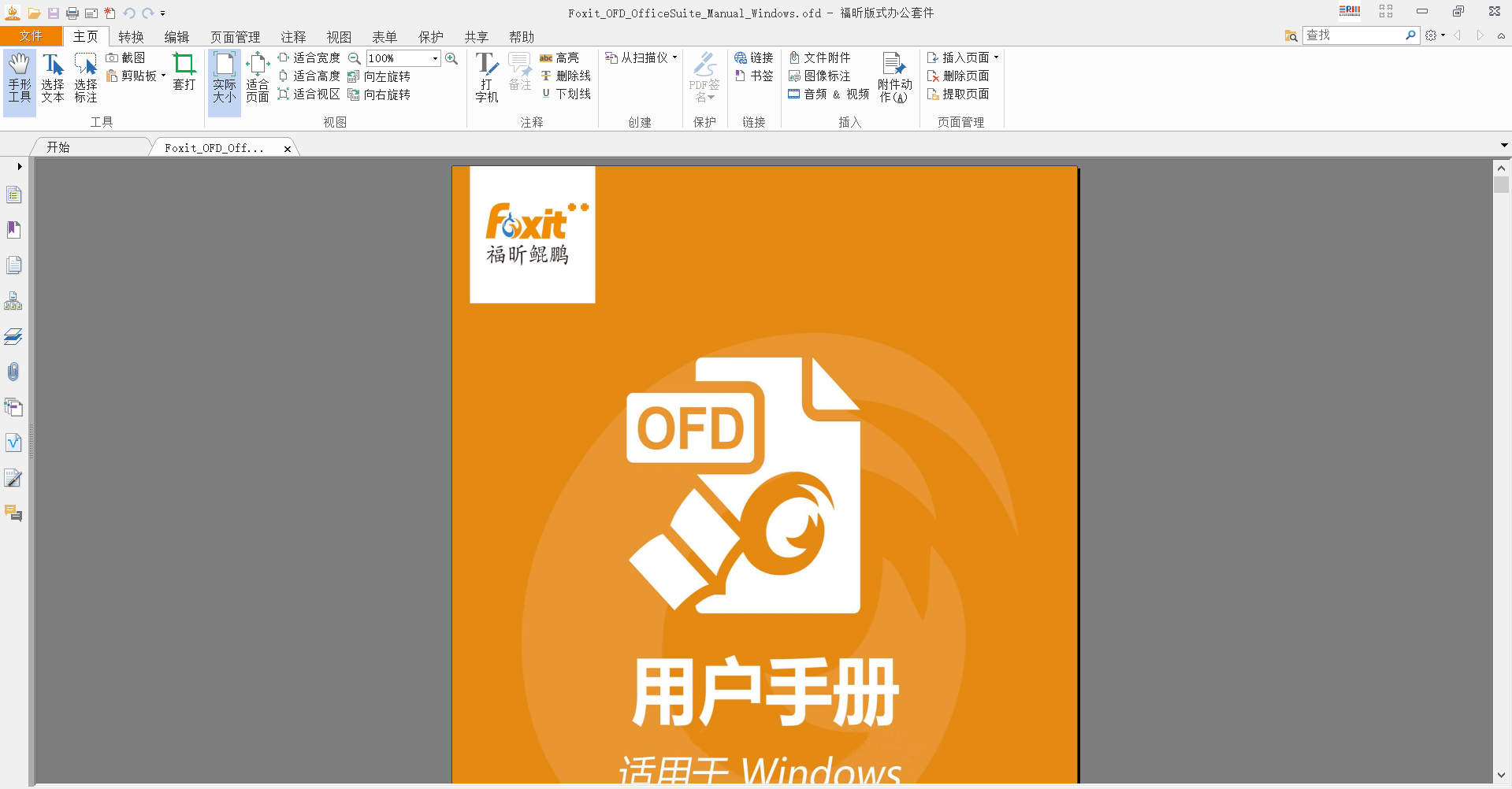
Task: Open the Page Management ribbon tab
Action: (x=235, y=37)
